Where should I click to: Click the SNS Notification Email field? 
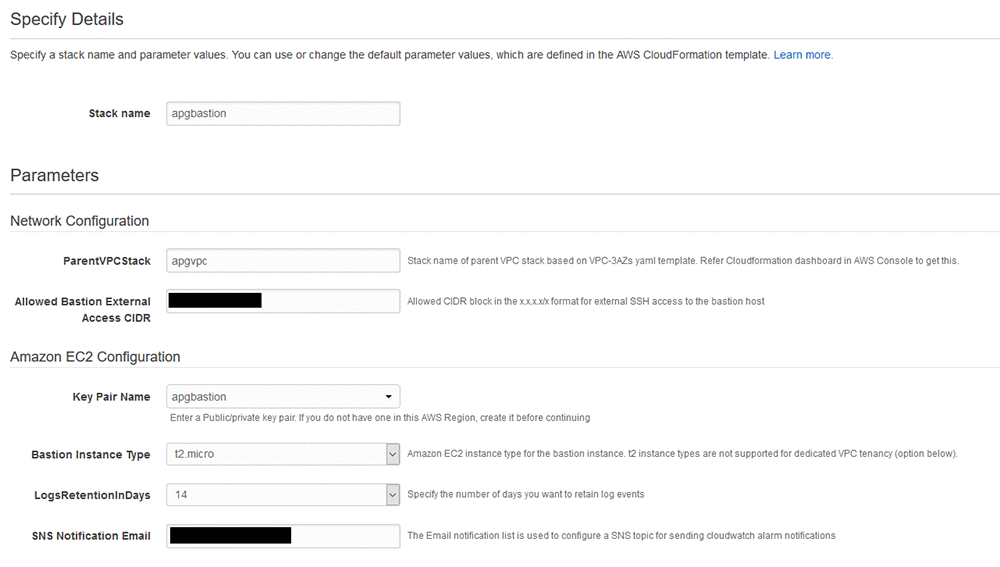(x=283, y=536)
